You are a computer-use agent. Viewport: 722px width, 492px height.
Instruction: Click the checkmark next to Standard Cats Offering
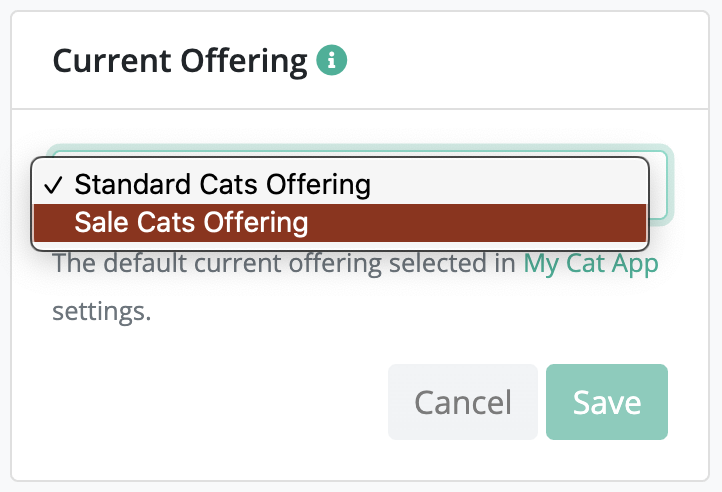pos(55,185)
